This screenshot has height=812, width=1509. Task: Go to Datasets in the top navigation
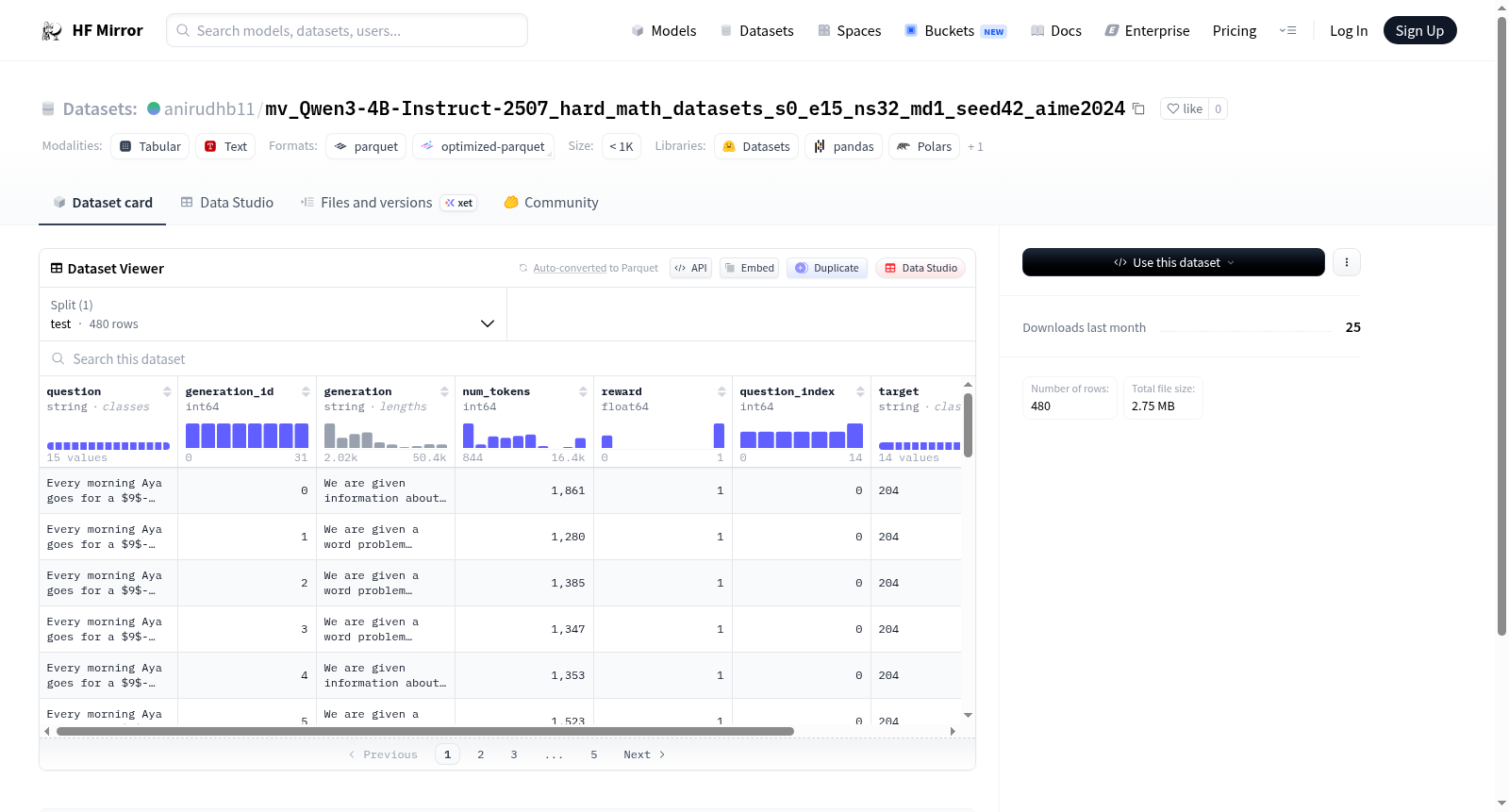[x=757, y=31]
